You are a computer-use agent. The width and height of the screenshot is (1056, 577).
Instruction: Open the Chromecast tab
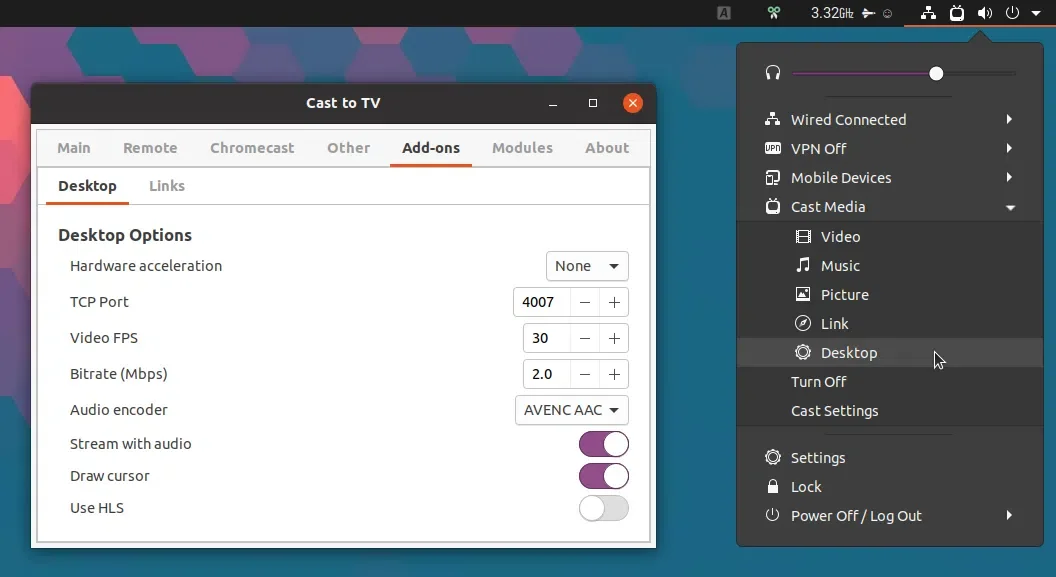click(x=252, y=147)
